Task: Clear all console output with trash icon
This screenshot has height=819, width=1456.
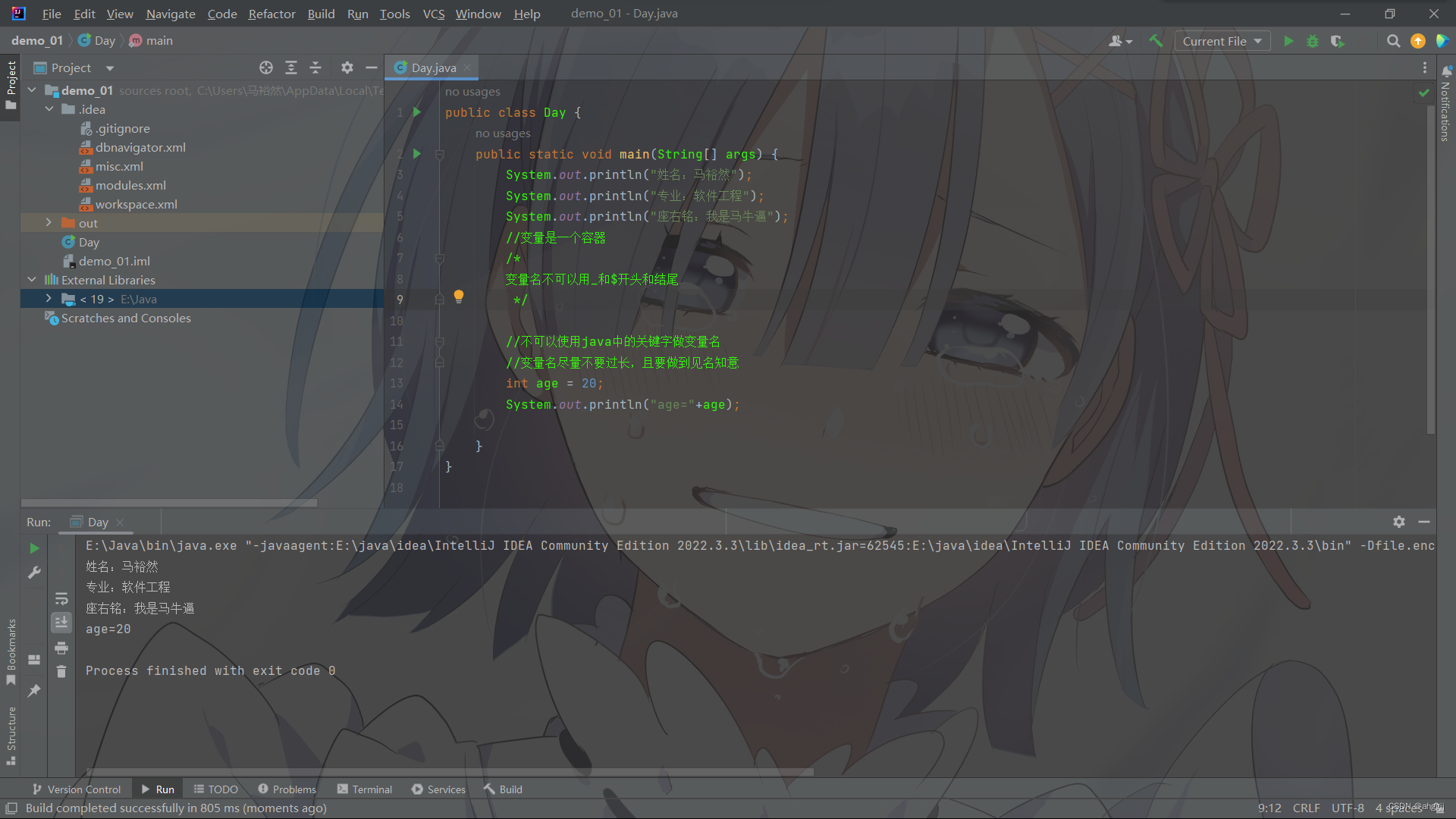Action: point(61,671)
